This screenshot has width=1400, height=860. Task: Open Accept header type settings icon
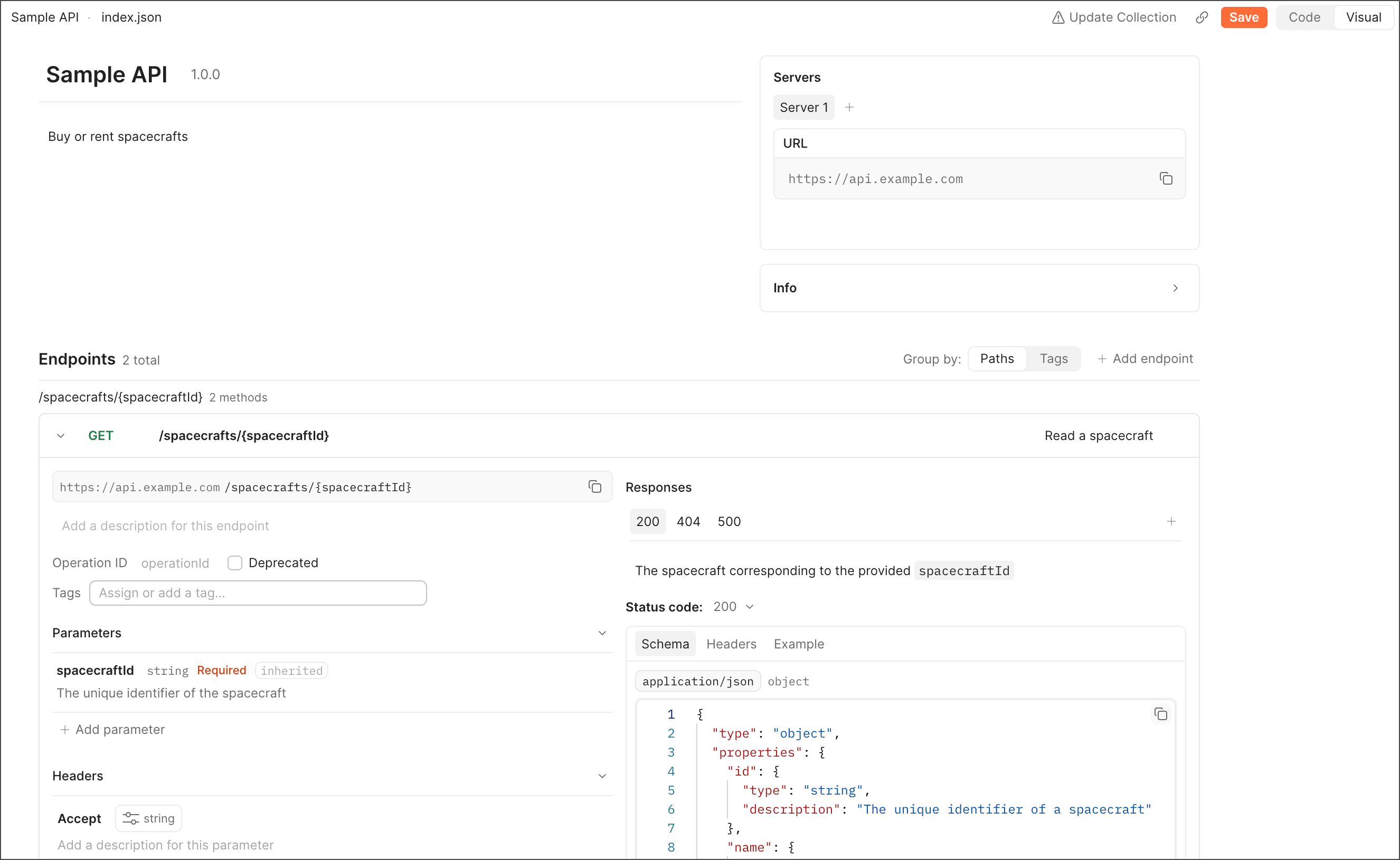coord(131,818)
